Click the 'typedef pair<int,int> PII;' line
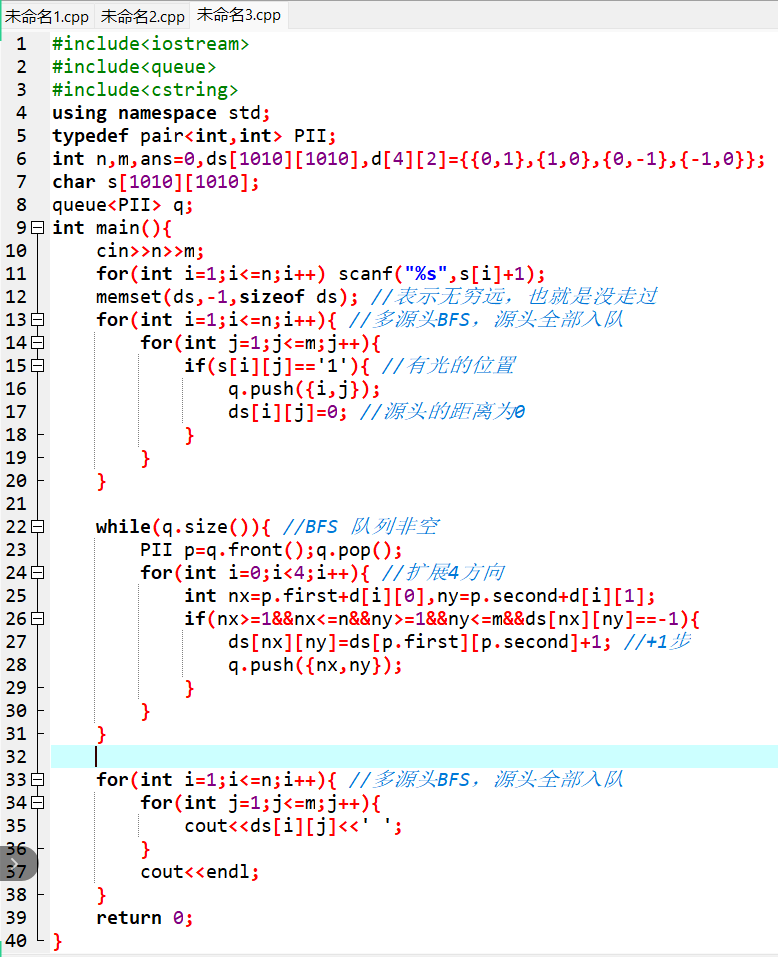This screenshot has width=778, height=957. coord(193,135)
